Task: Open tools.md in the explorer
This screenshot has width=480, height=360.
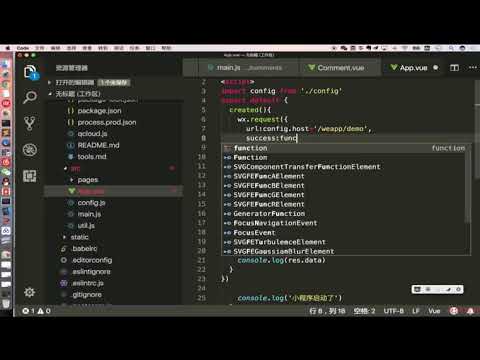Action: pyautogui.click(x=92, y=157)
